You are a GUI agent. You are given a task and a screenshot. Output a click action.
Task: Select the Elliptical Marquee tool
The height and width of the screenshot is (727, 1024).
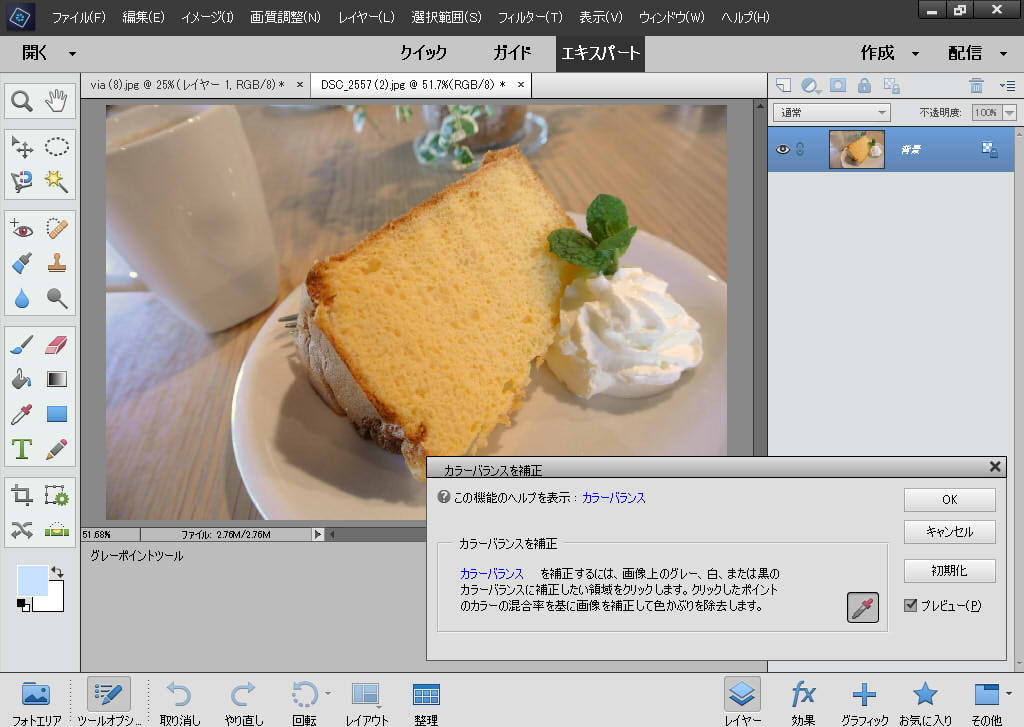57,146
